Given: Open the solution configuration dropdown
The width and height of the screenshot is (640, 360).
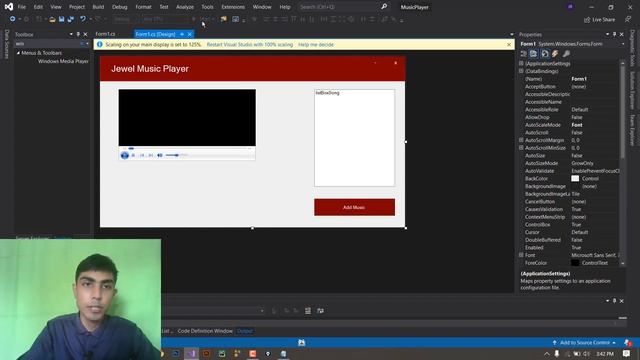Looking at the screenshot, I should coord(126,19).
